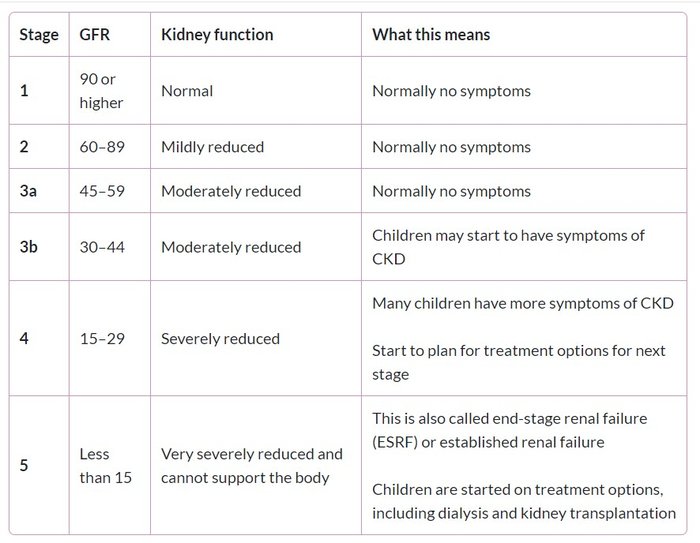Select "Very severely reduced and cannot support" cell

pos(251,465)
